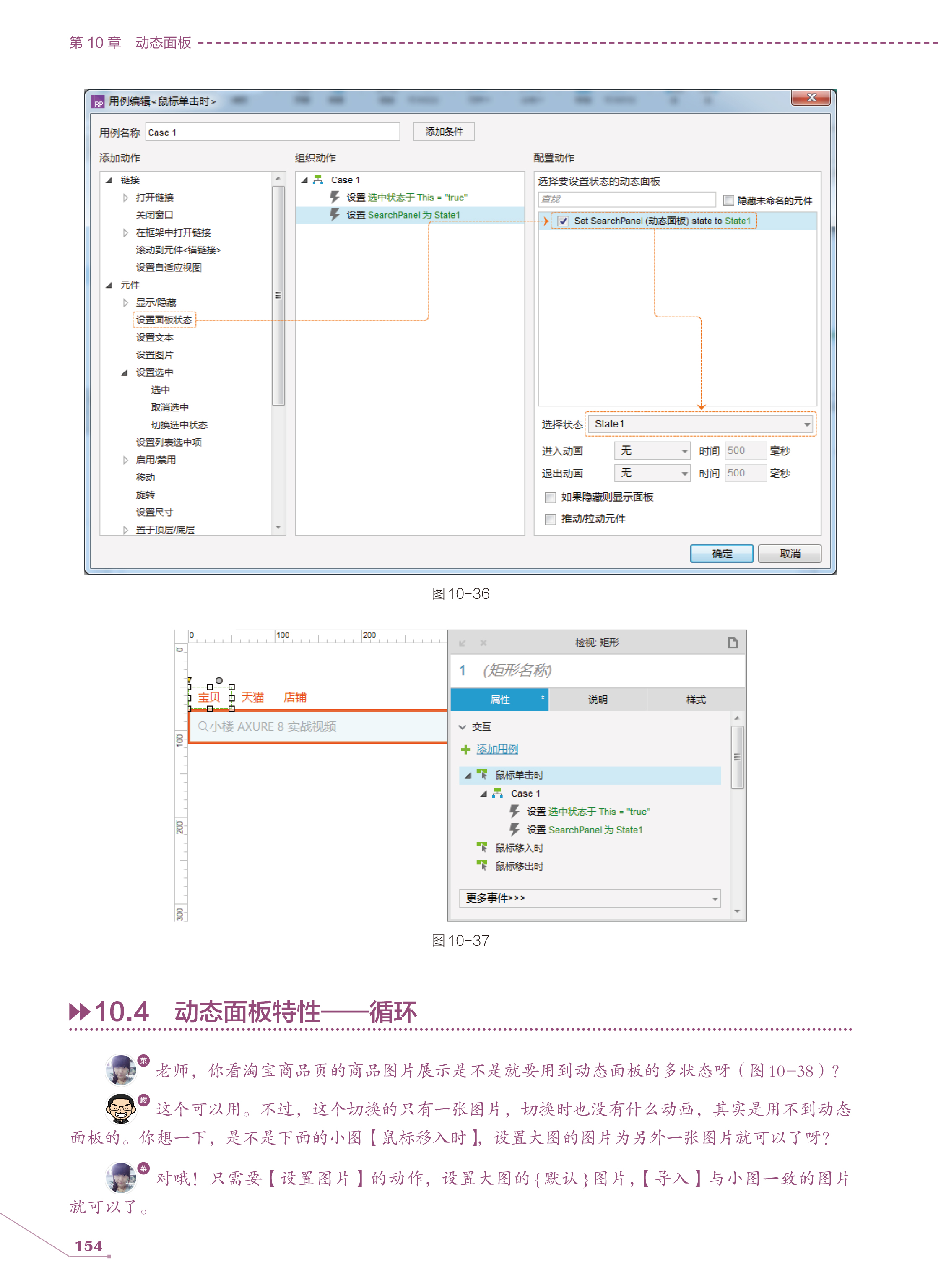
Task: Click the Case 1 tree icon in 组织动作
Action: (318, 180)
